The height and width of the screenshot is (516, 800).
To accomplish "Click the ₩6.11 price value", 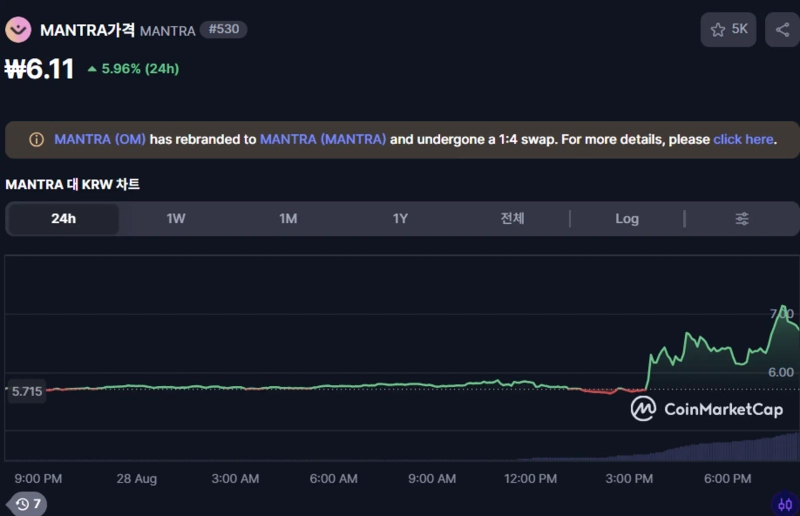I will [40, 69].
